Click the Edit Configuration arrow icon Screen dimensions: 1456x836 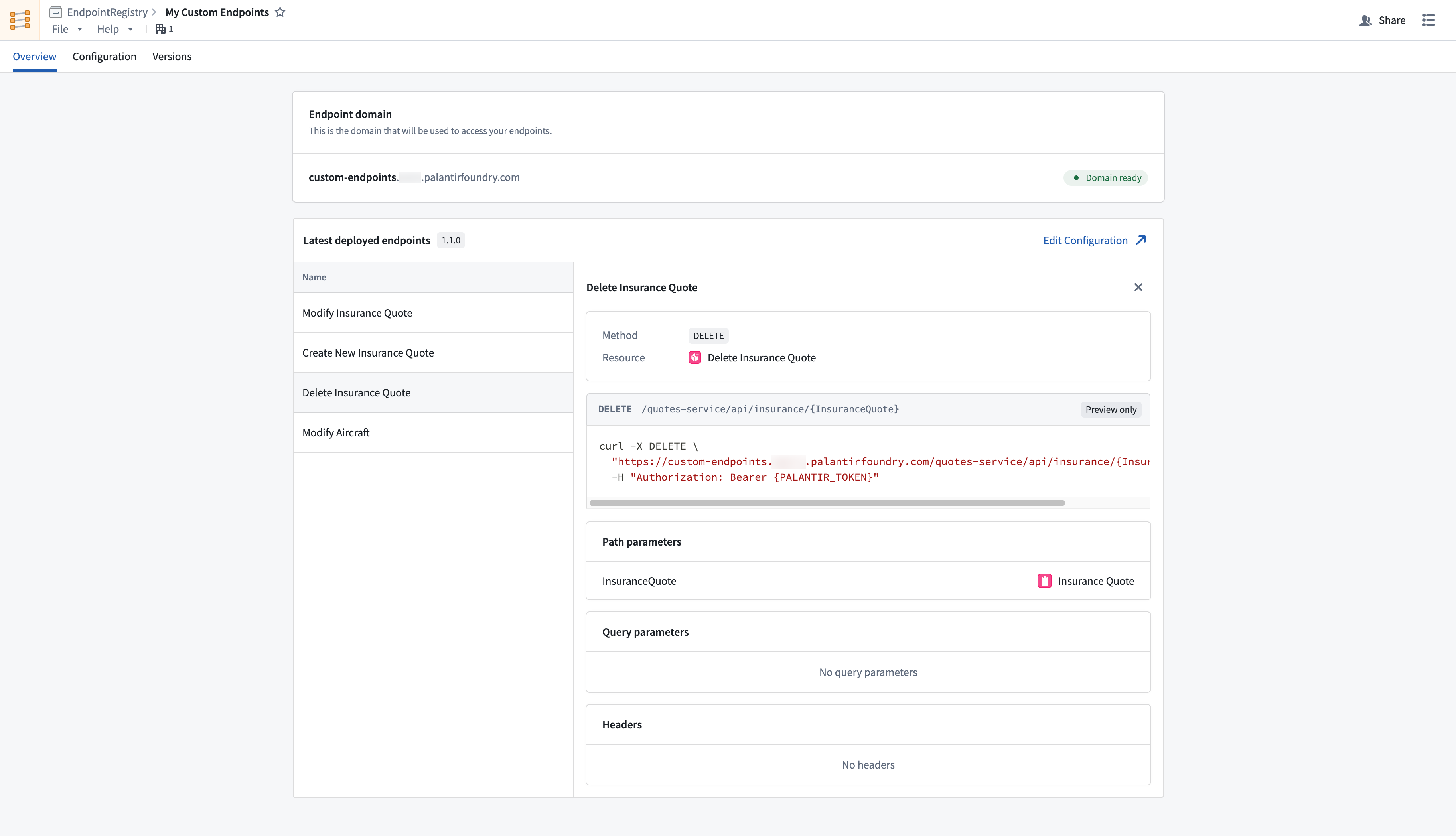coord(1141,240)
